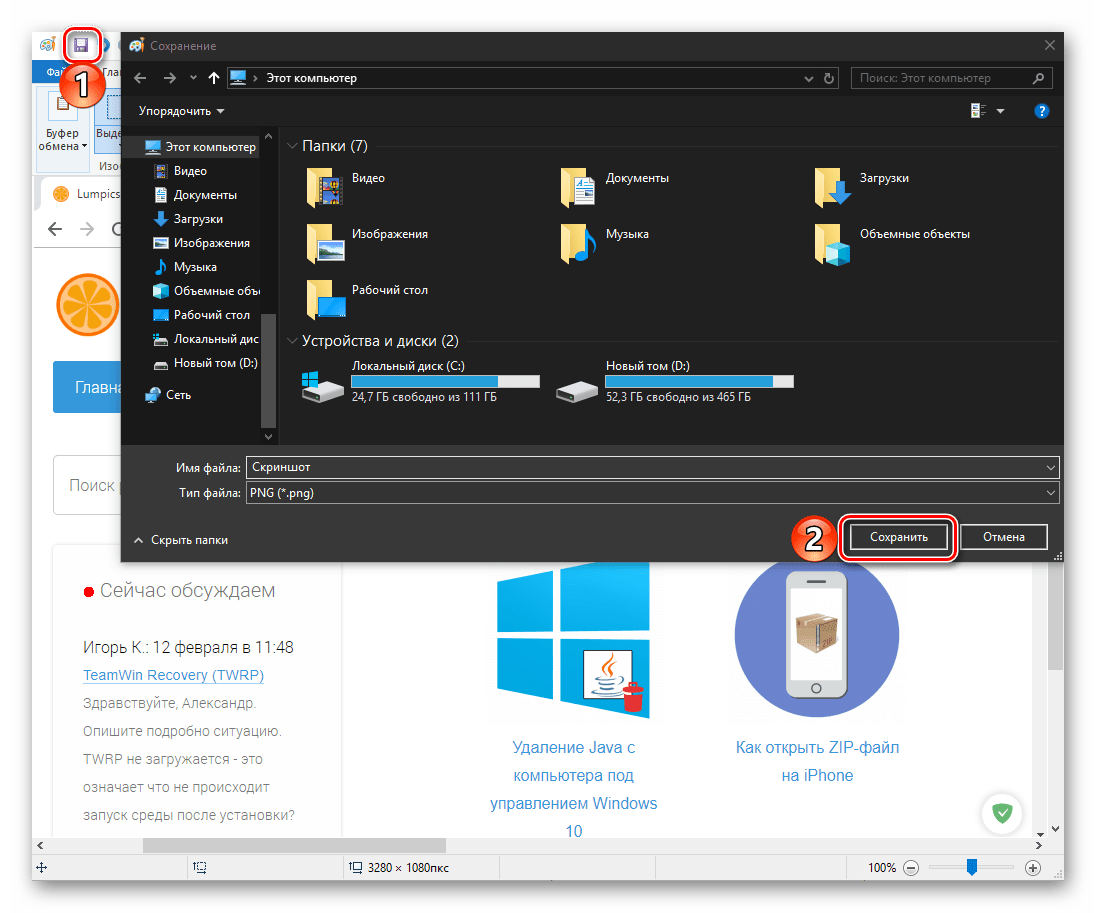Image resolution: width=1096 pixels, height=913 pixels.
Task: Expand the Тип файла PNG dropdown
Action: (x=1049, y=493)
